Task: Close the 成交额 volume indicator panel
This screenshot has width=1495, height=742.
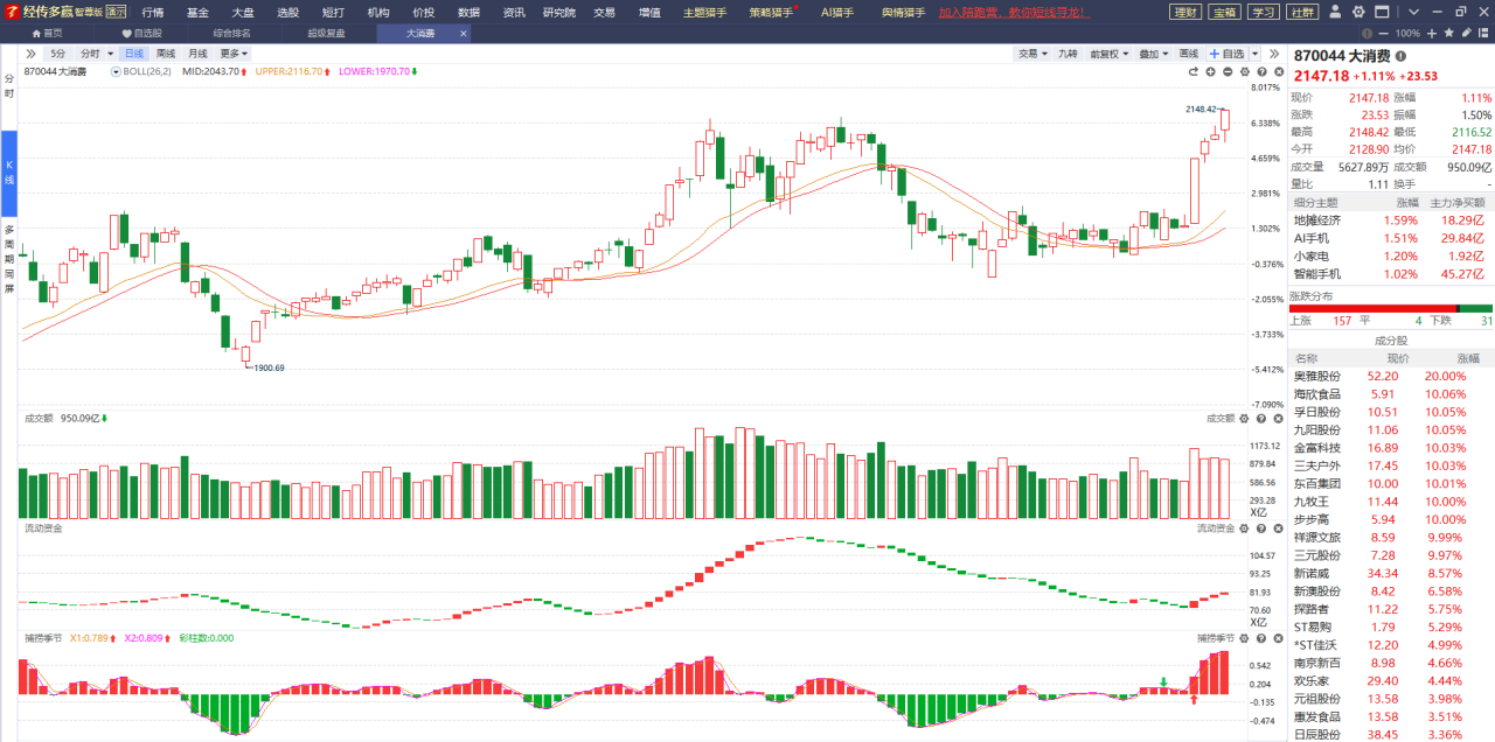Action: pos(1276,419)
